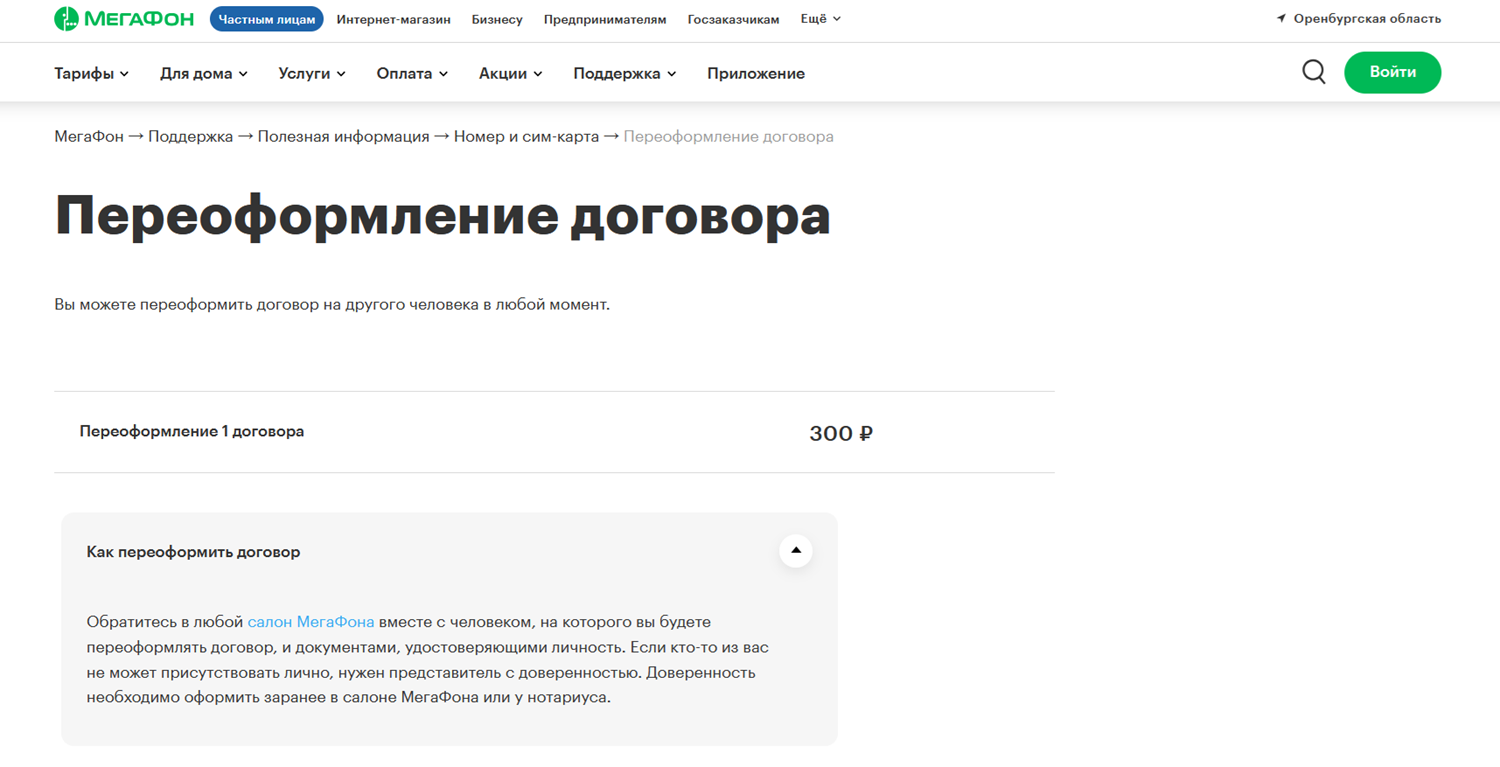Image resolution: width=1500 pixels, height=767 pixels.
Task: Expand the Ещё top menu
Action: coord(820,19)
